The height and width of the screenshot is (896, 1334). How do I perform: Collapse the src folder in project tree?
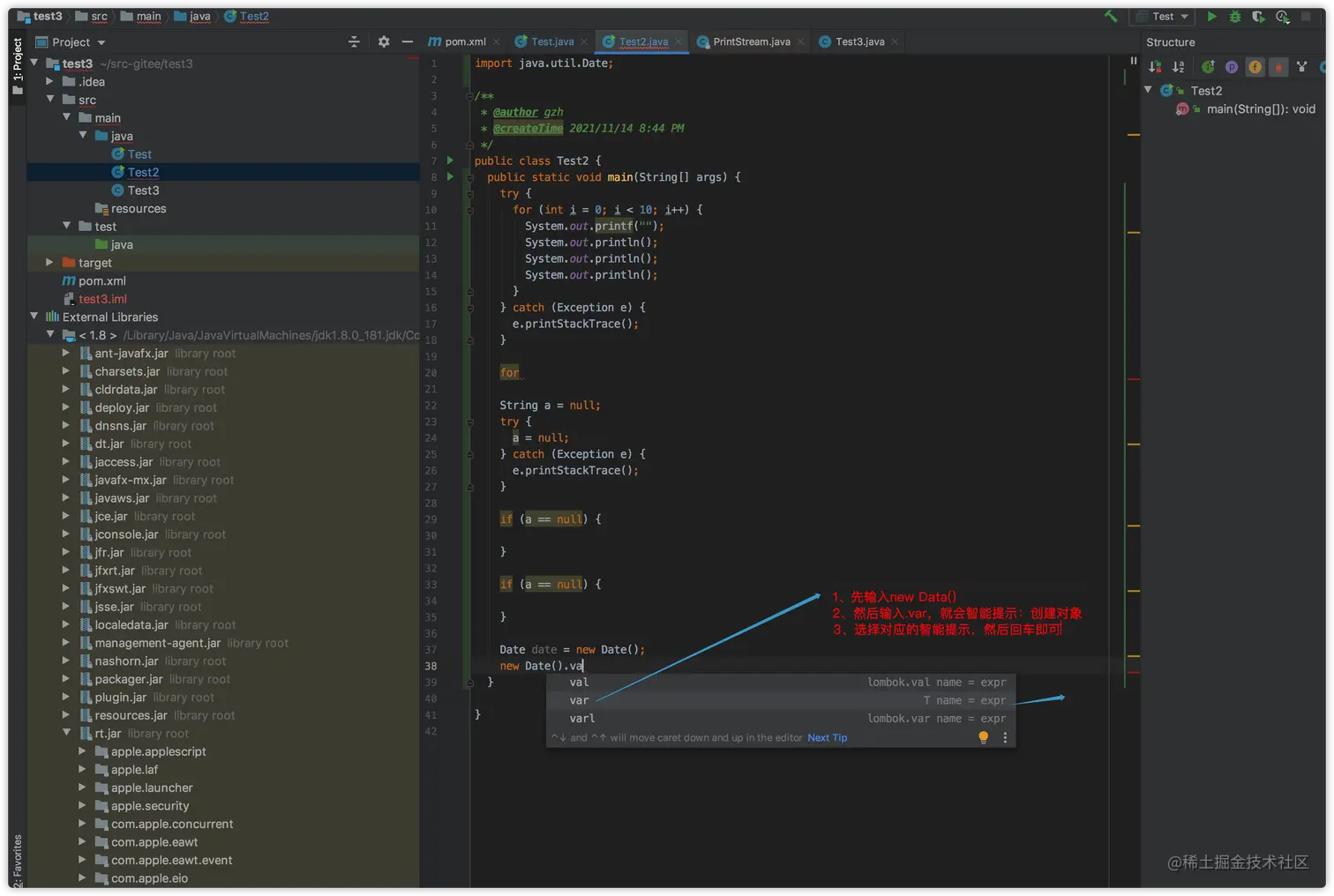pos(50,99)
